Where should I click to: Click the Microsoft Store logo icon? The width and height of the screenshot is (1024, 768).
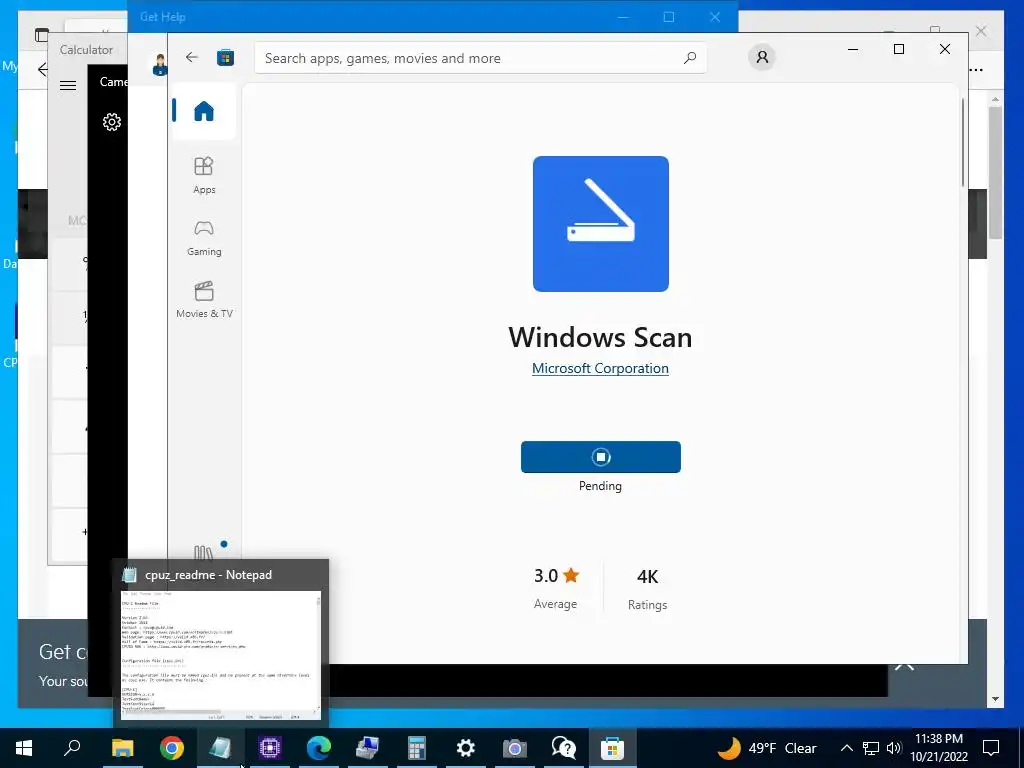pos(225,57)
